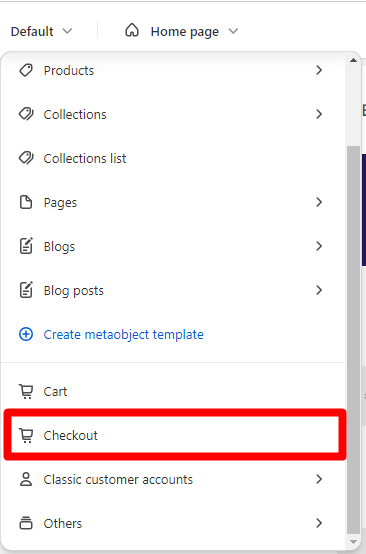Click the scrollbar up arrow

(353, 60)
